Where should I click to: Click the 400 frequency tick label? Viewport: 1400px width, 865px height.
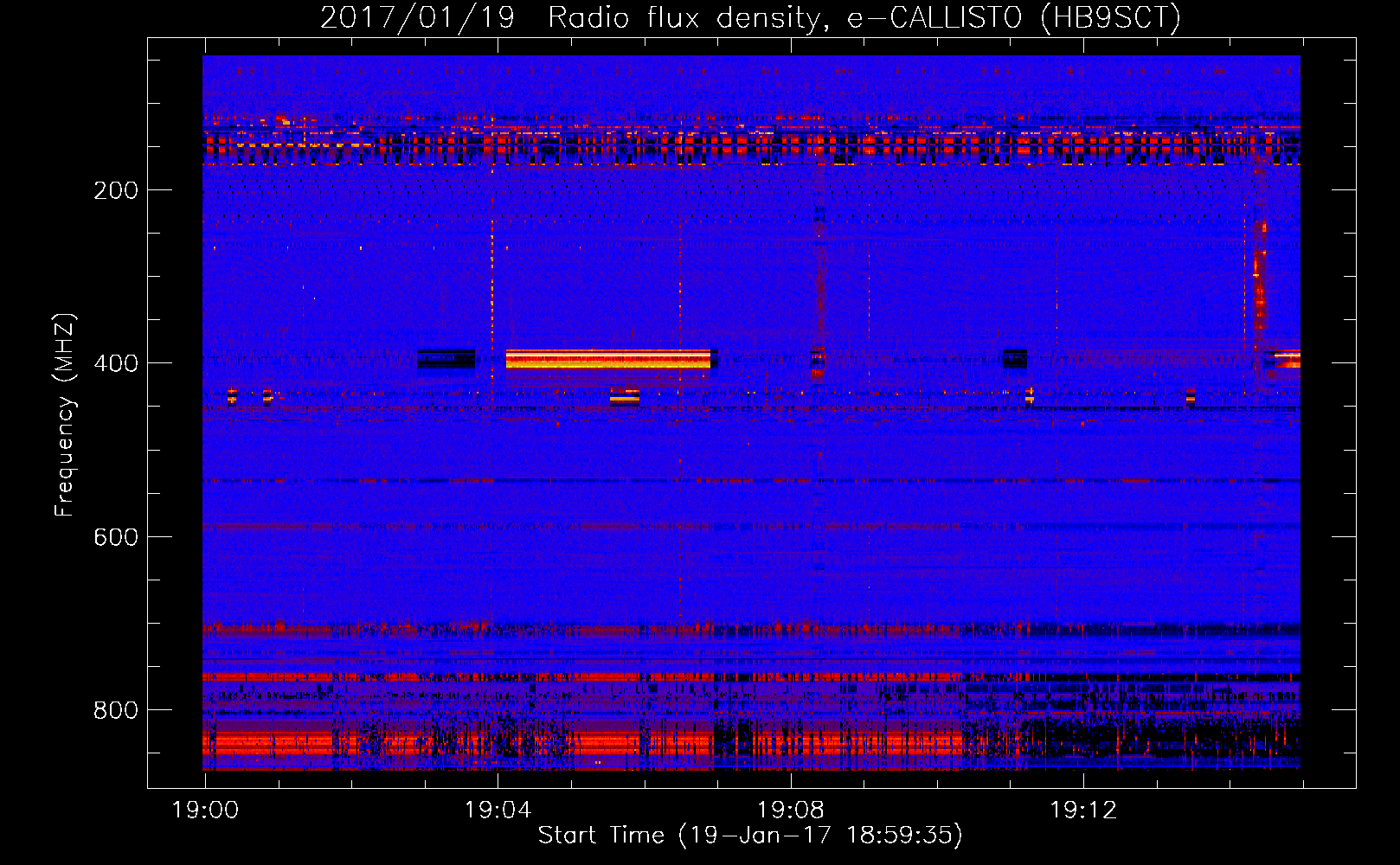[116, 363]
